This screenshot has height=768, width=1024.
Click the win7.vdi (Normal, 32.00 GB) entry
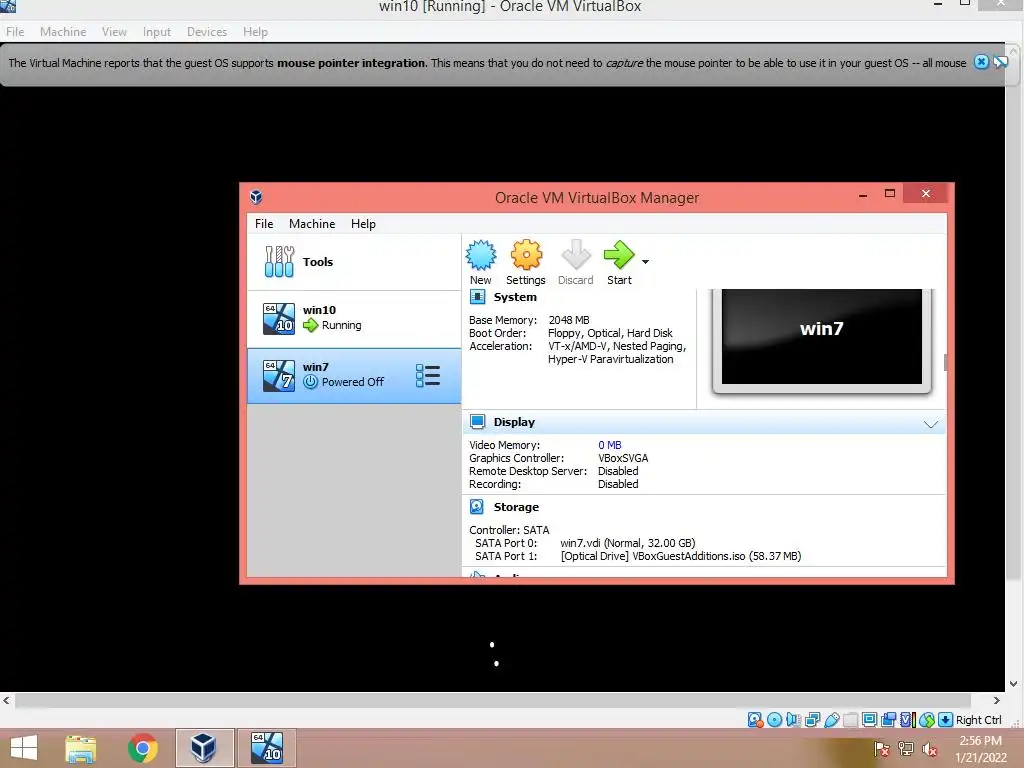pos(628,543)
